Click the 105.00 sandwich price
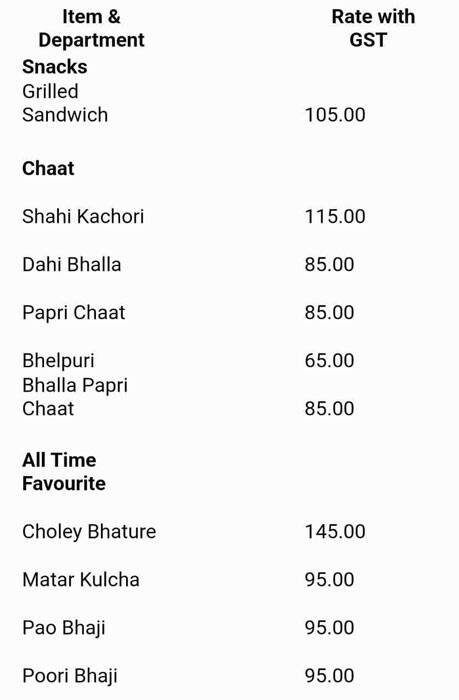 tap(335, 115)
